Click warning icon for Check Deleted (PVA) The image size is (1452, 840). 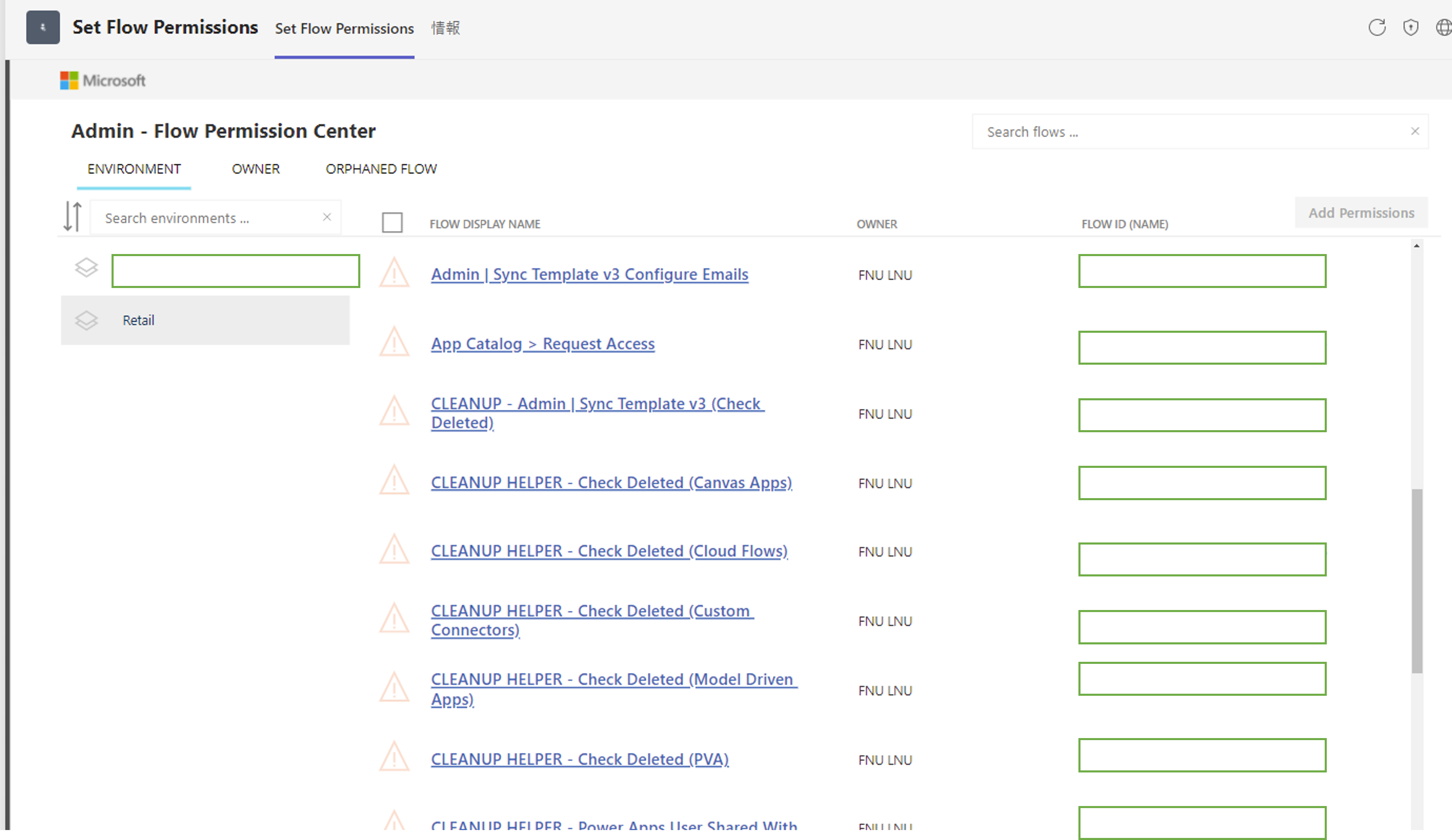click(x=394, y=757)
